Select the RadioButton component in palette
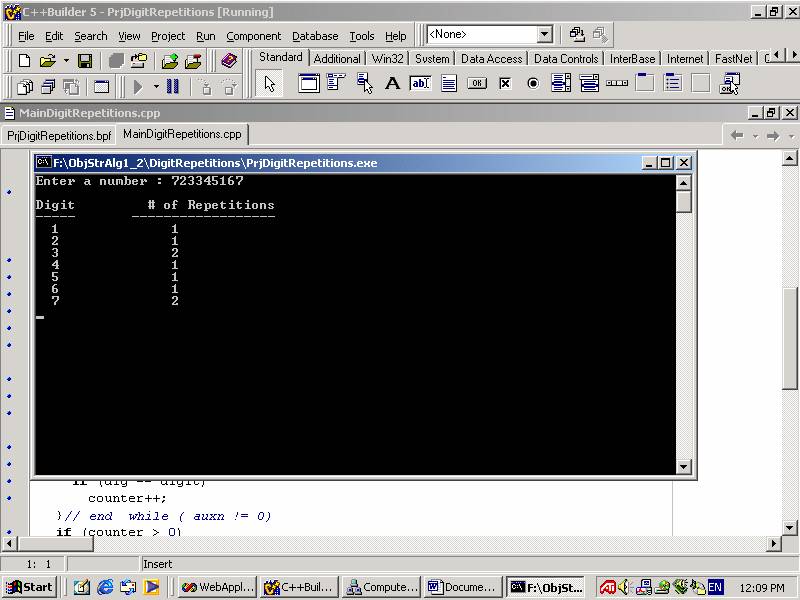This screenshot has height=600, width=800. 533,84
